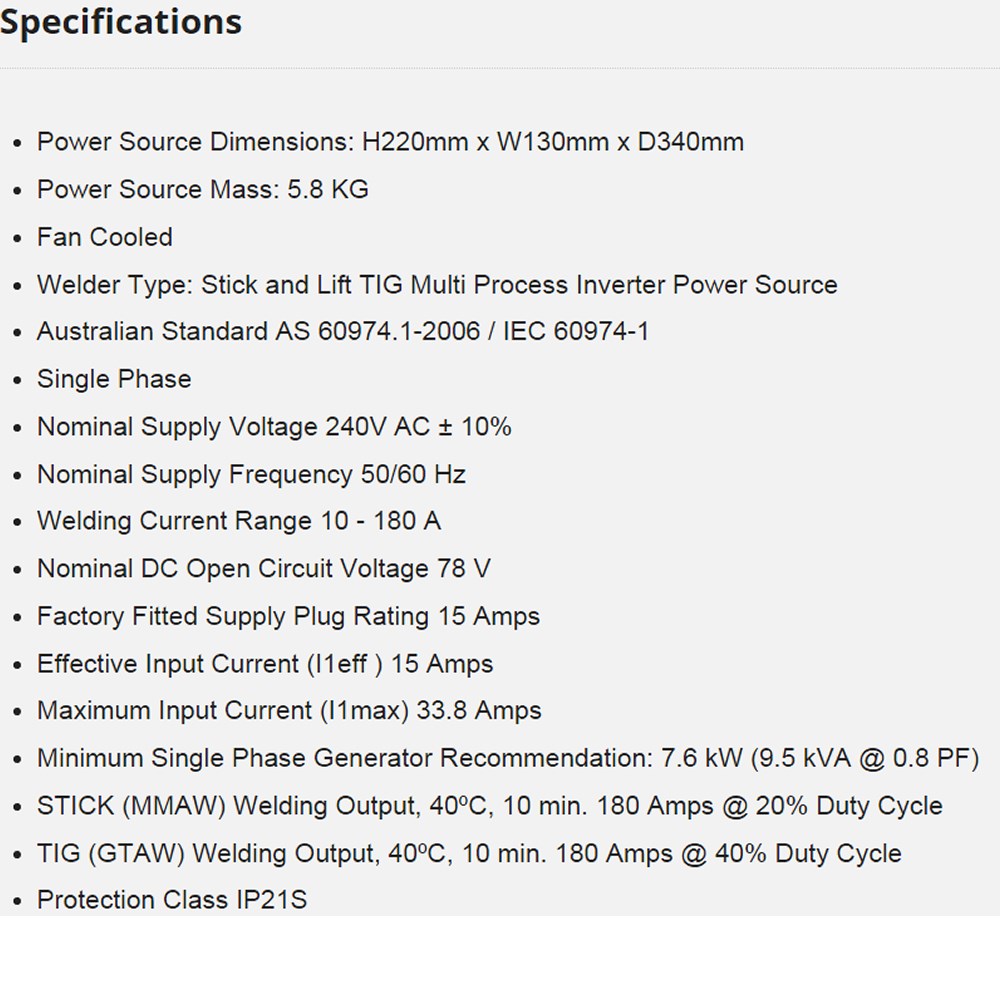Click the Welding Current Range 10 - 180 A item
This screenshot has height=1000, width=1000.
point(239,521)
